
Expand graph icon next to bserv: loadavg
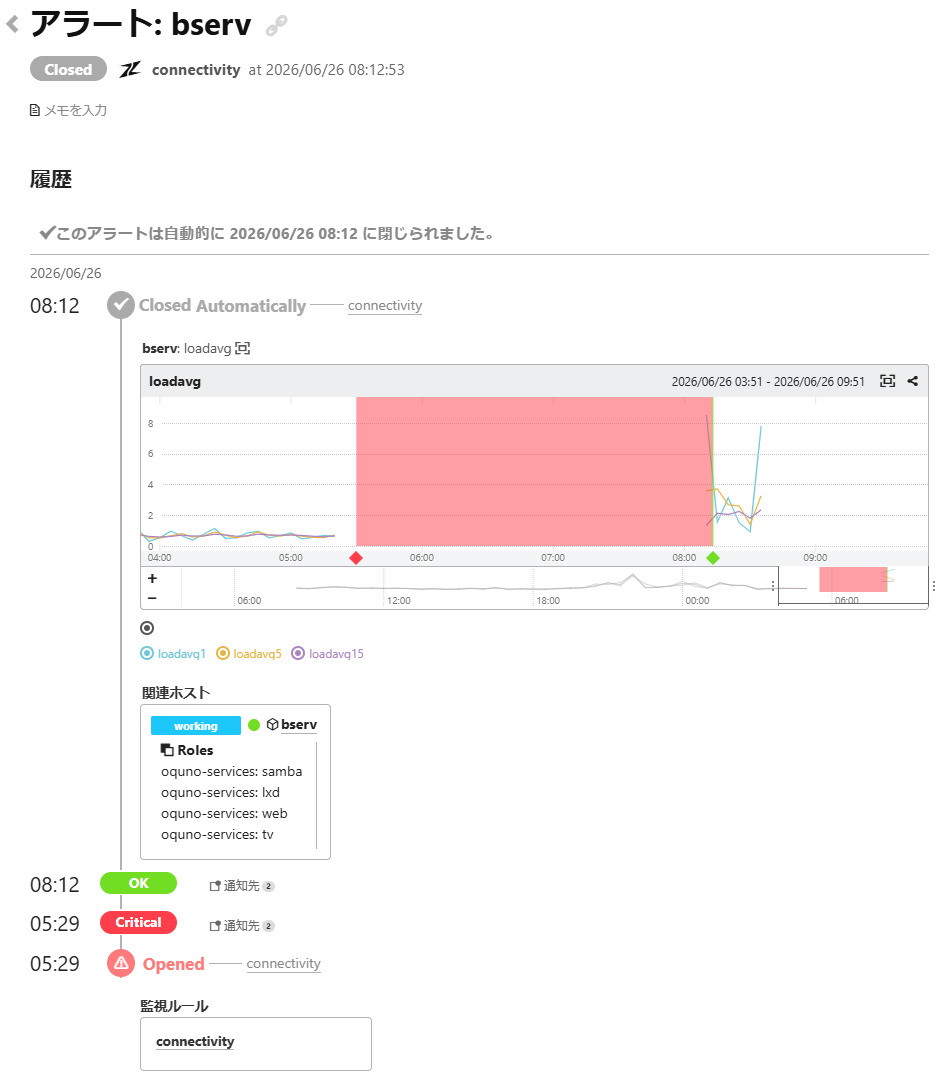[243, 349]
